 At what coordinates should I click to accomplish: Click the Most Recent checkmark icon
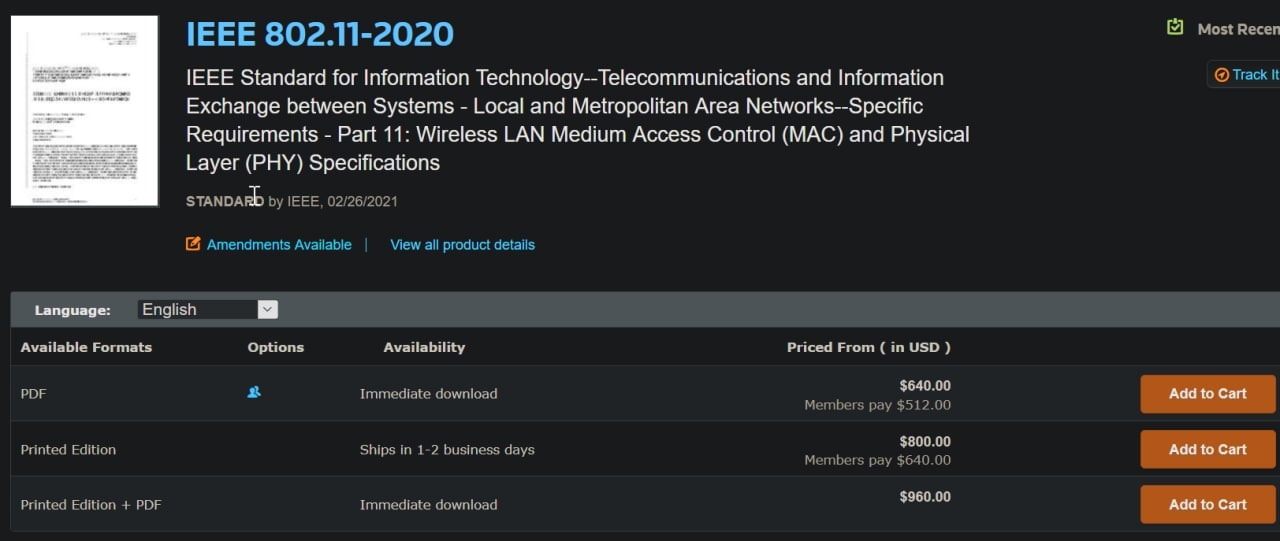[x=1175, y=27]
